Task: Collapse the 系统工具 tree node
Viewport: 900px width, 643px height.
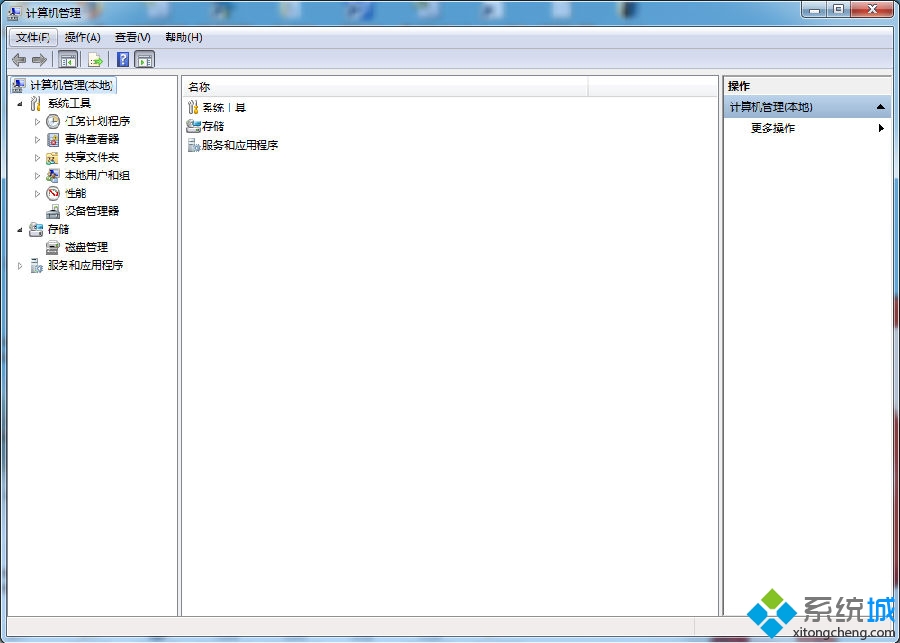Action: 20,104
